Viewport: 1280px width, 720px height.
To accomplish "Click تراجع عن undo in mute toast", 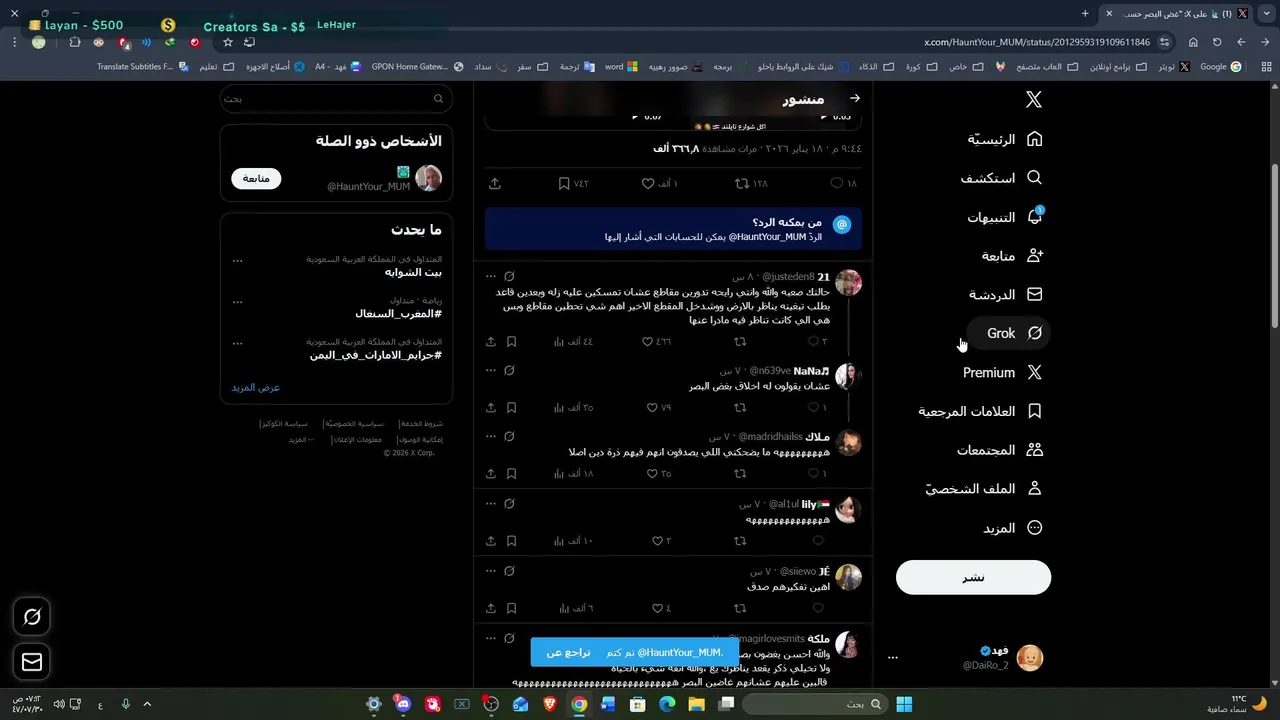I will [x=568, y=652].
